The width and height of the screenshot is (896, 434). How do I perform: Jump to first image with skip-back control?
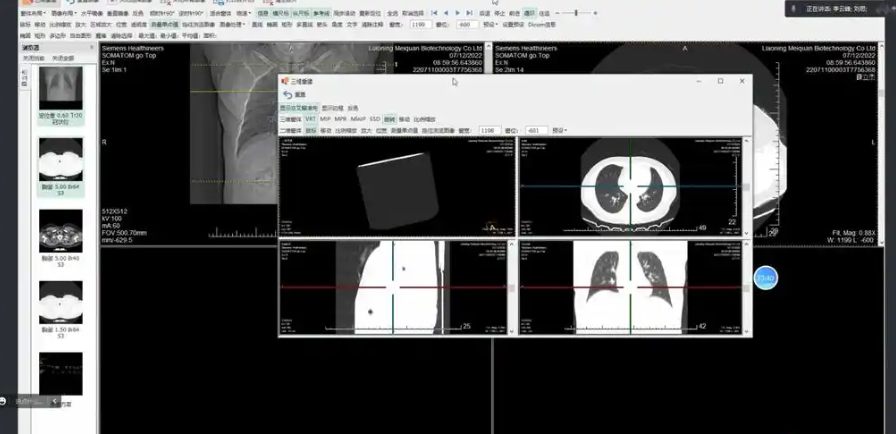(434, 13)
